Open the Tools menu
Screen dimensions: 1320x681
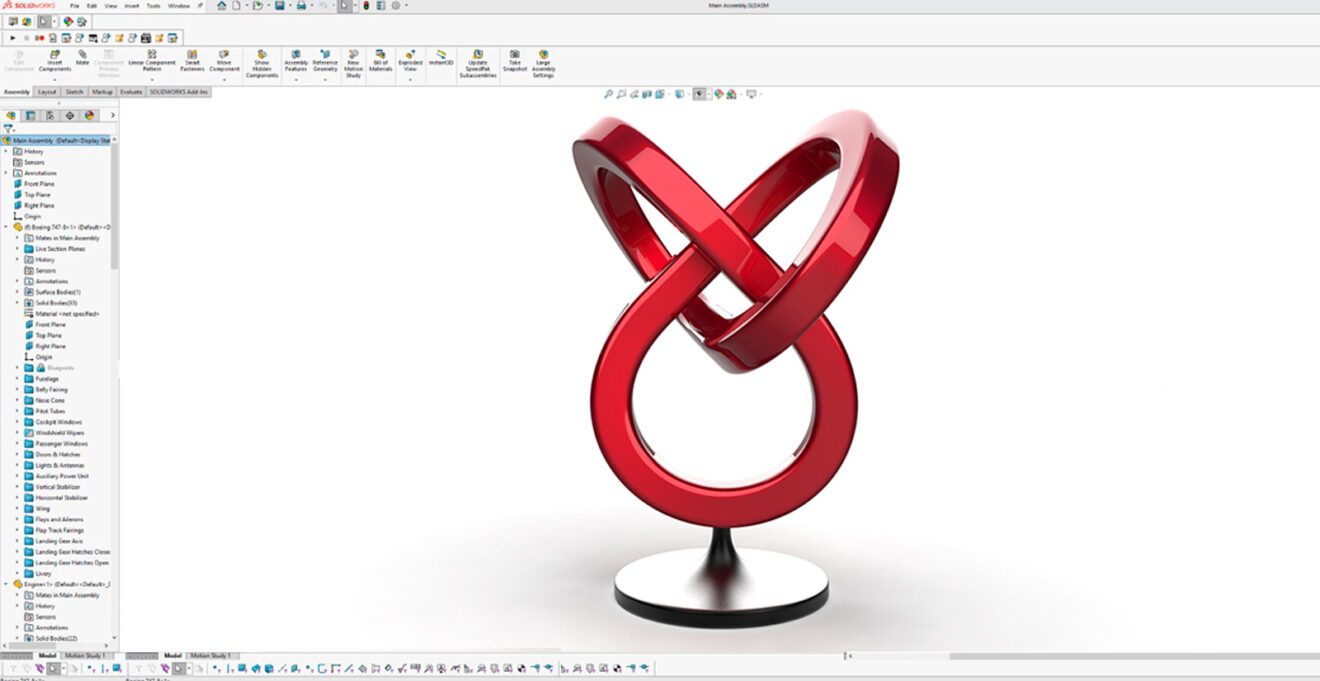[153, 4]
